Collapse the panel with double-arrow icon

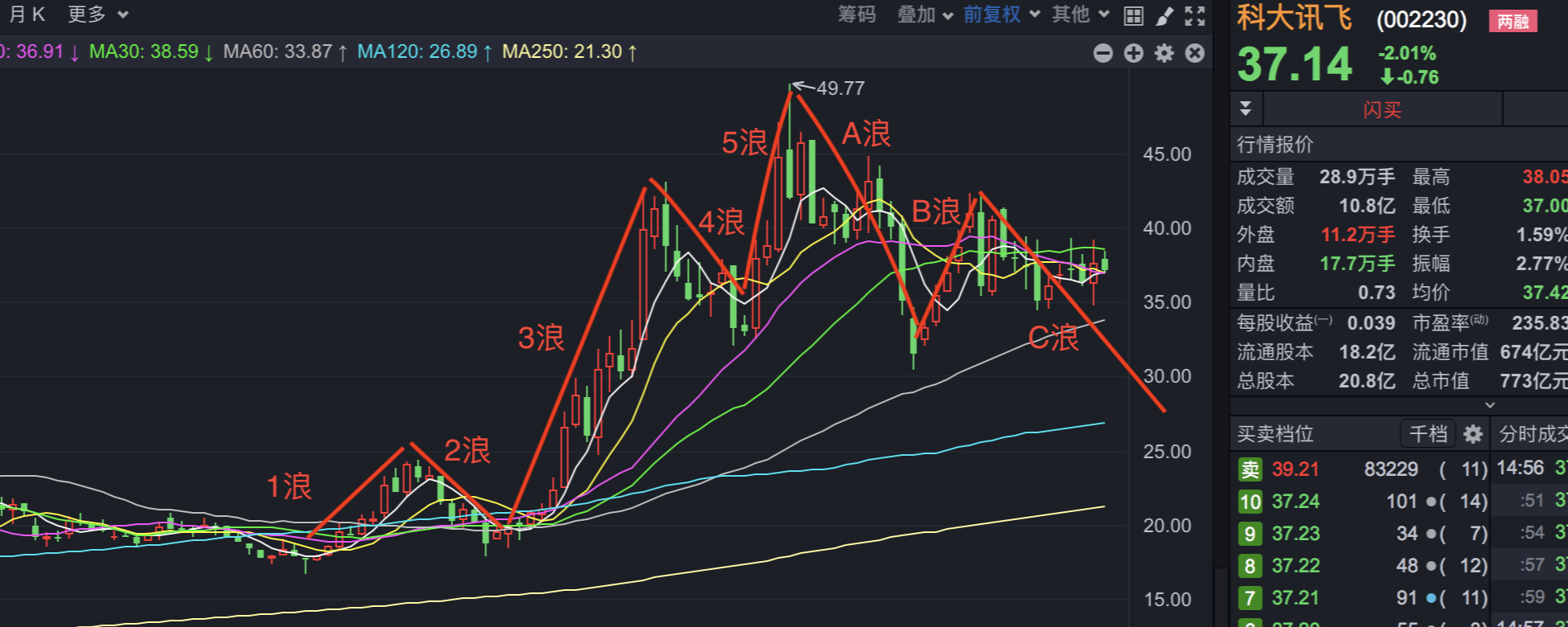click(x=1246, y=109)
